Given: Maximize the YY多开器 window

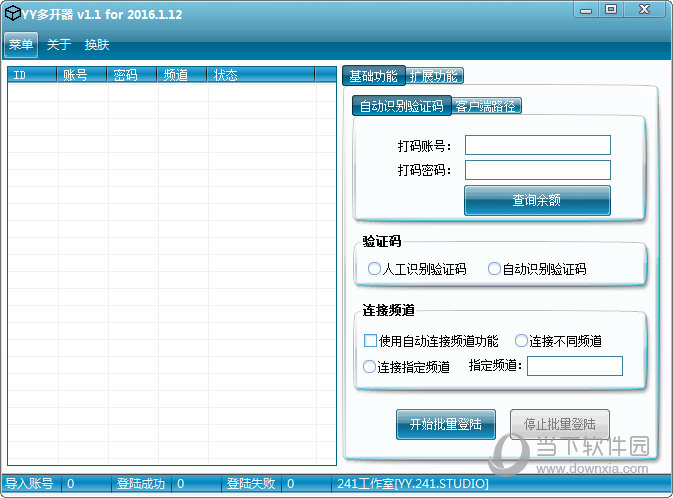Looking at the screenshot, I should click(x=611, y=9).
